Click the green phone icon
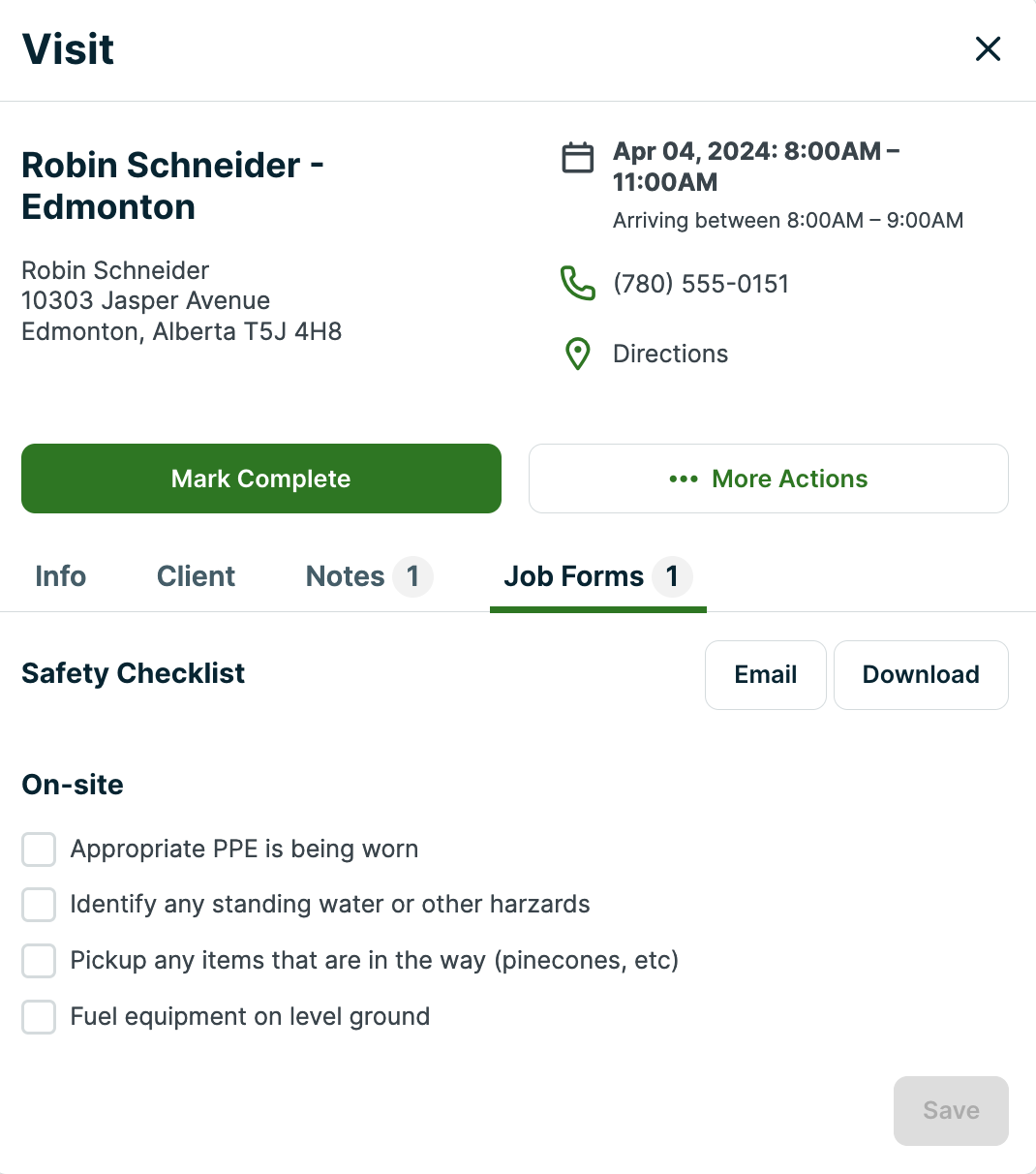 point(578,284)
